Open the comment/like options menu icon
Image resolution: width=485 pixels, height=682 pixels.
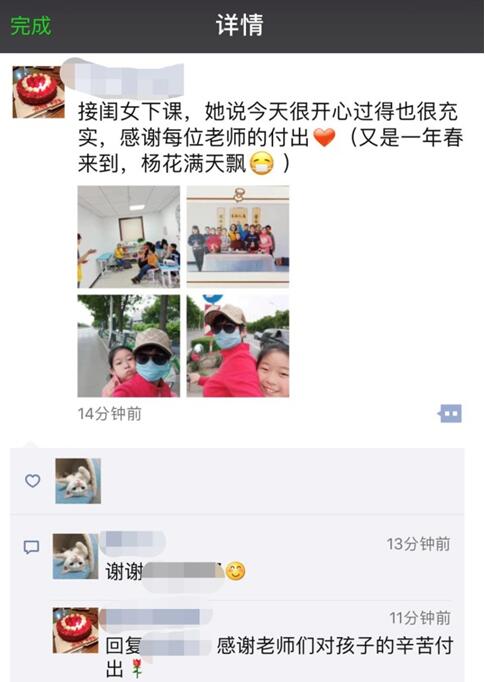[450, 413]
